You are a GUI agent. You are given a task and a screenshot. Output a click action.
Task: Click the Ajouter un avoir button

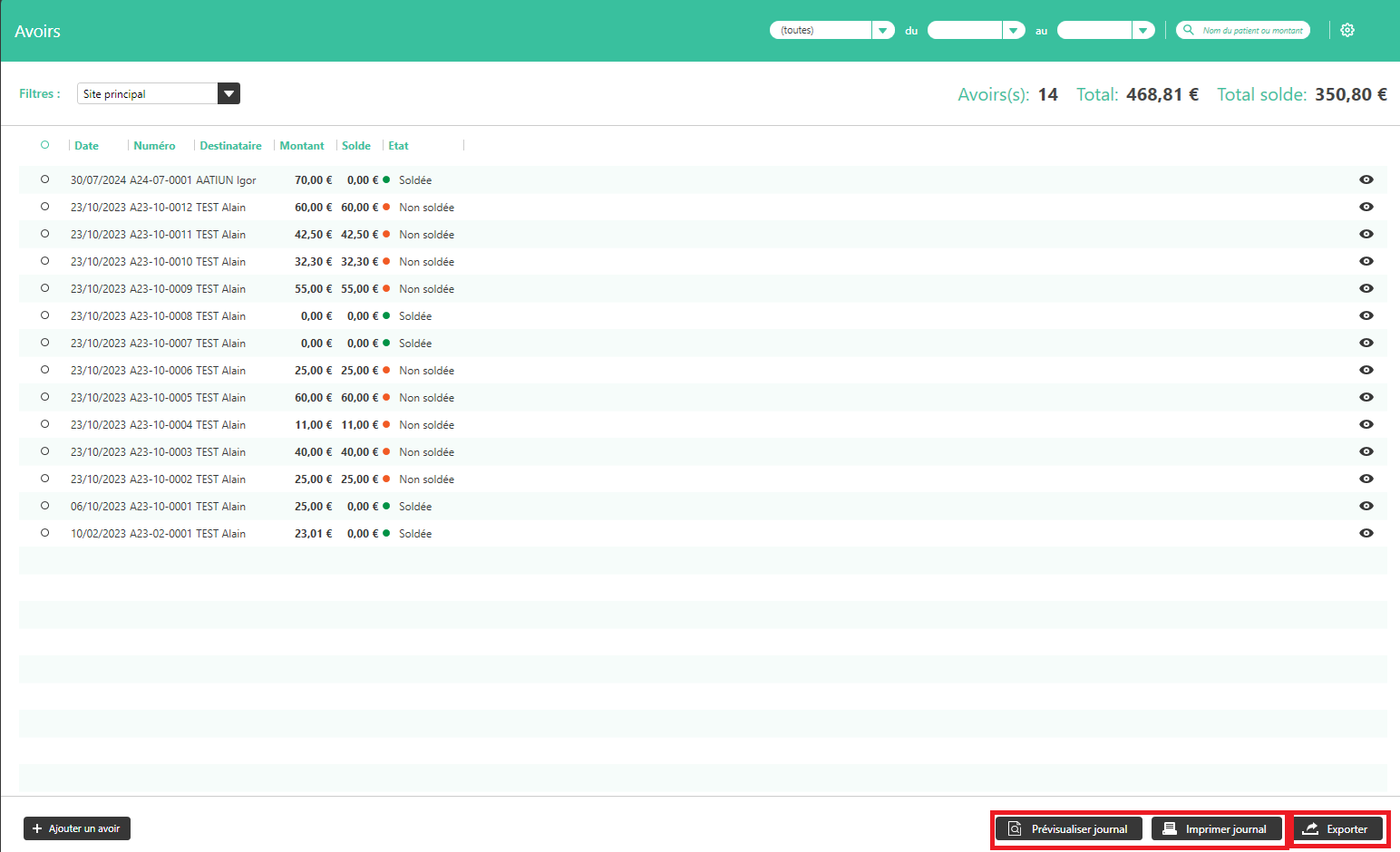(x=77, y=828)
